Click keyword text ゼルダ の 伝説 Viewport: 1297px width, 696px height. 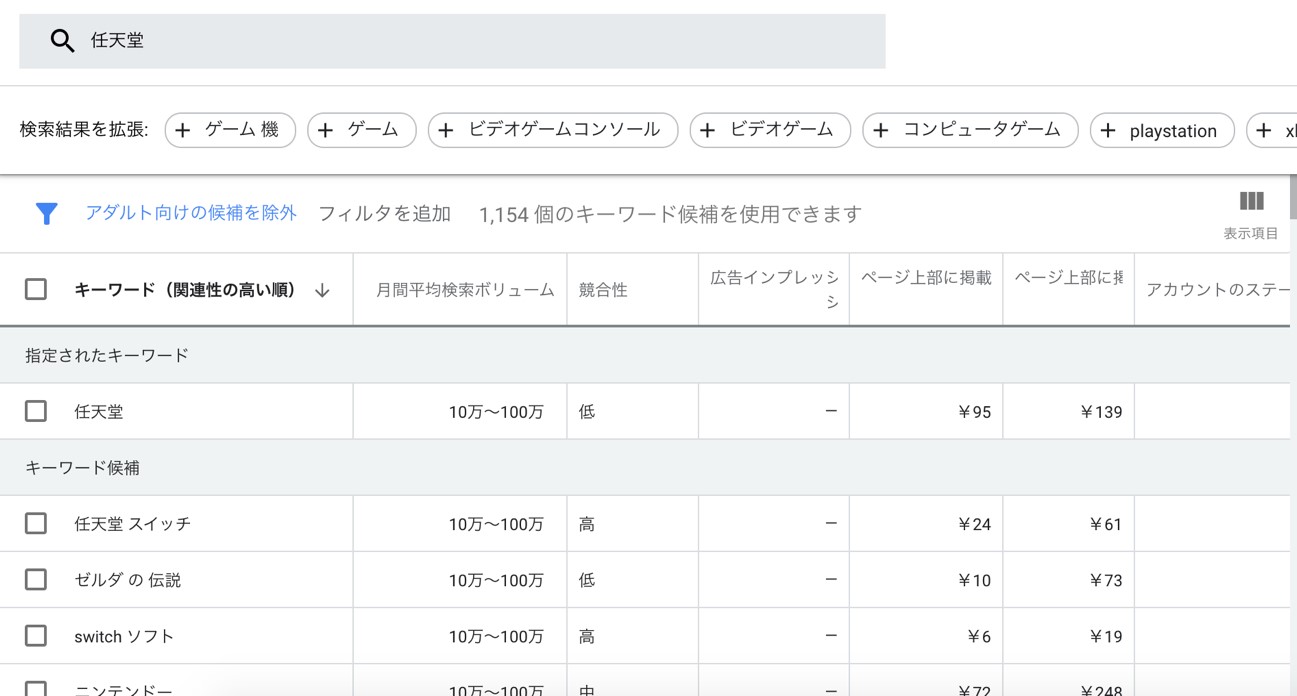(x=127, y=580)
